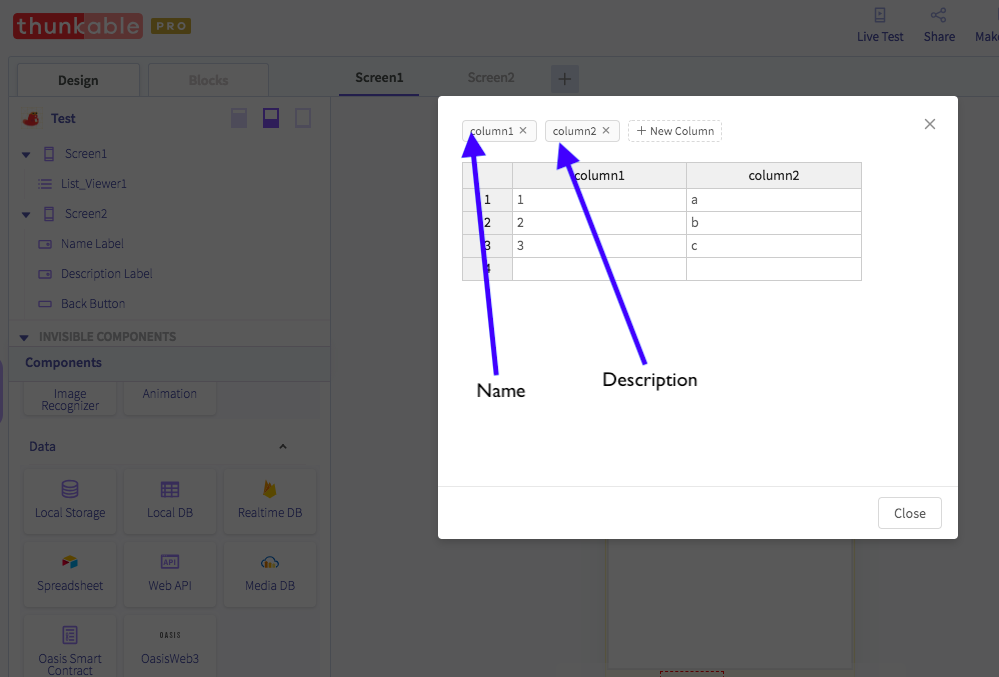Click the Share icon
The height and width of the screenshot is (677, 999).
tap(938, 15)
